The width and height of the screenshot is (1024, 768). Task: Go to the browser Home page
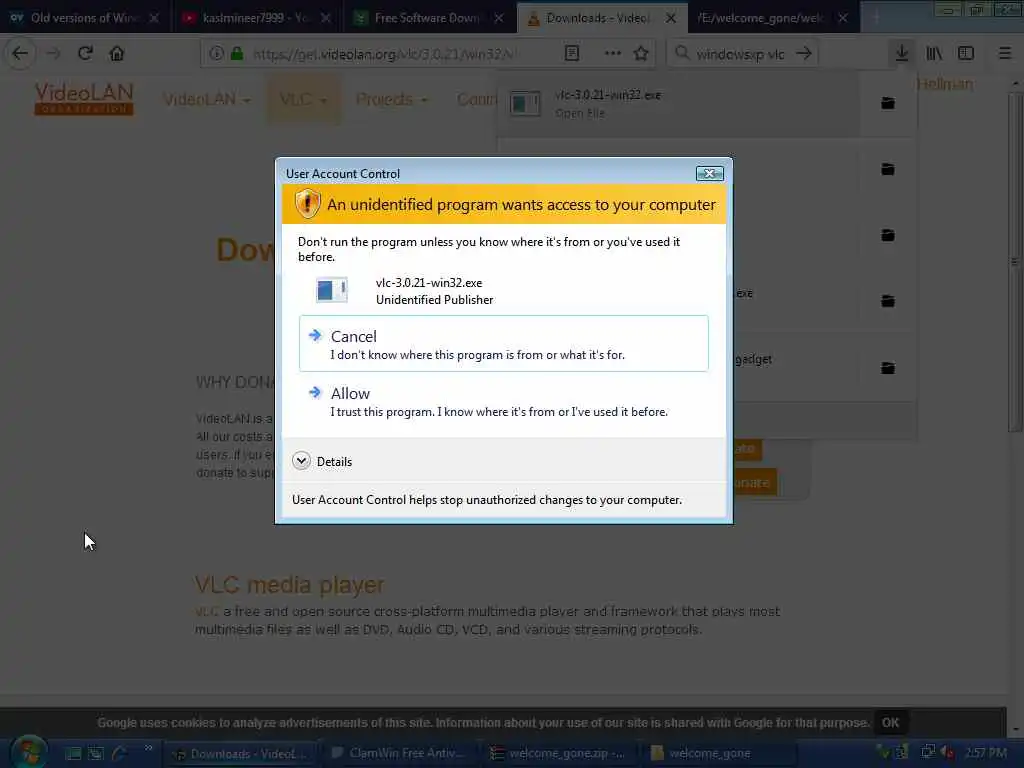[x=117, y=54]
